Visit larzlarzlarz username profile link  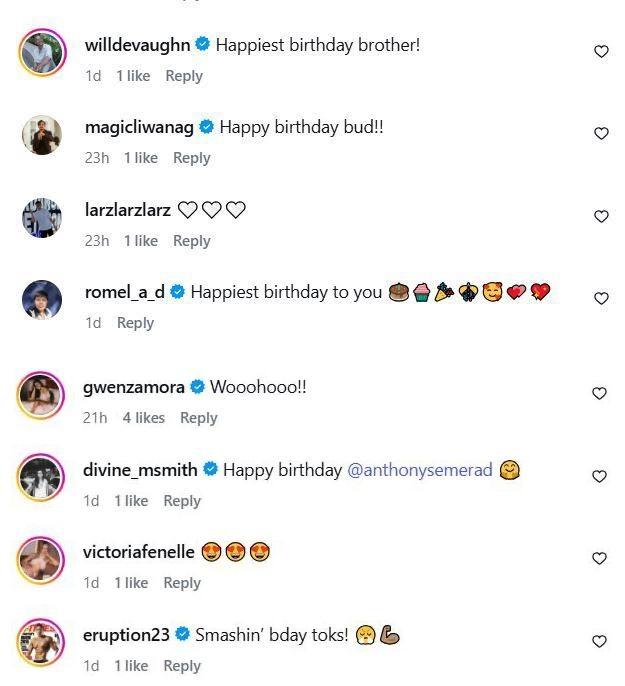(x=128, y=210)
